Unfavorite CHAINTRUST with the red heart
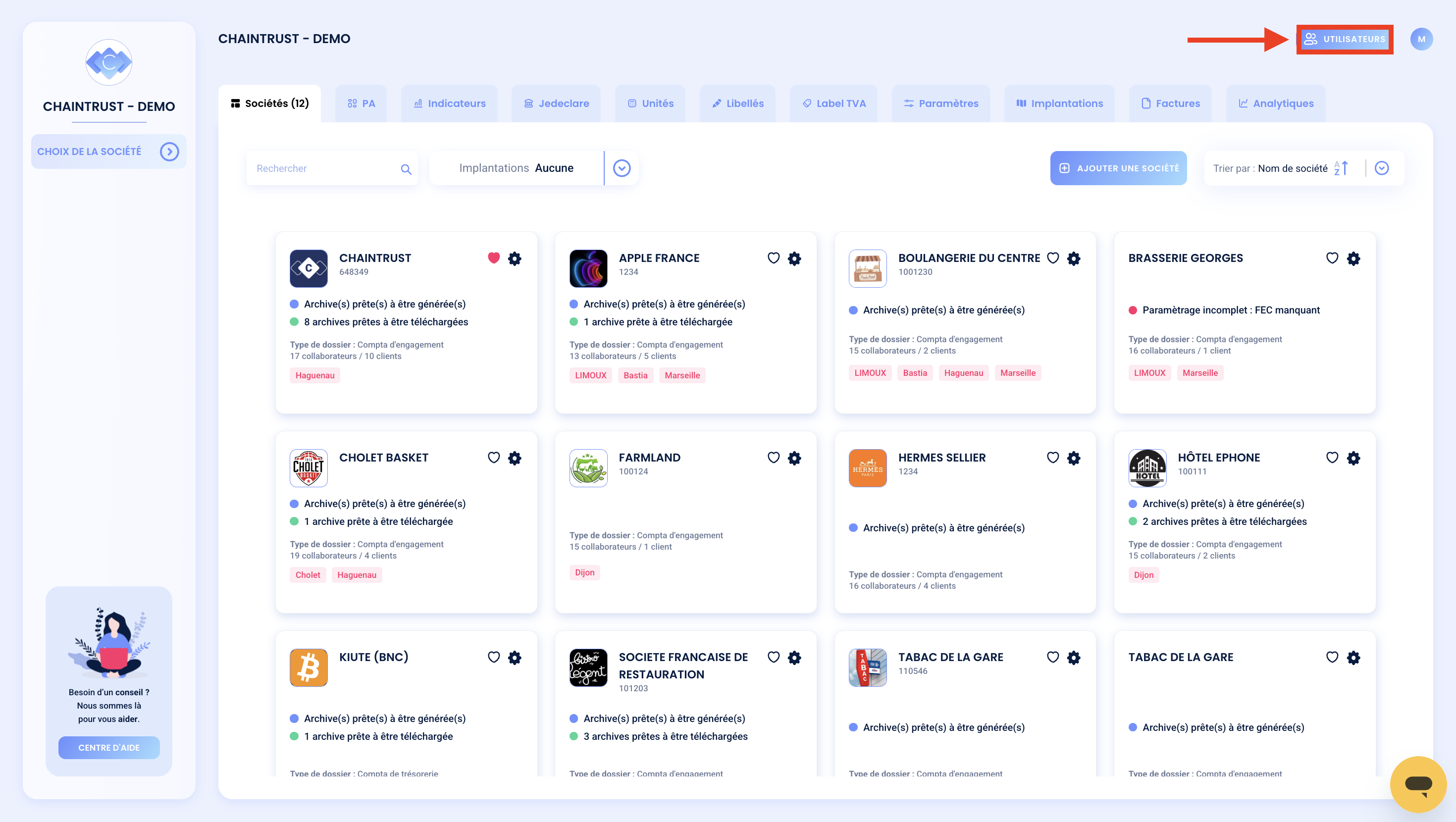The height and width of the screenshot is (822, 1456). click(493, 258)
